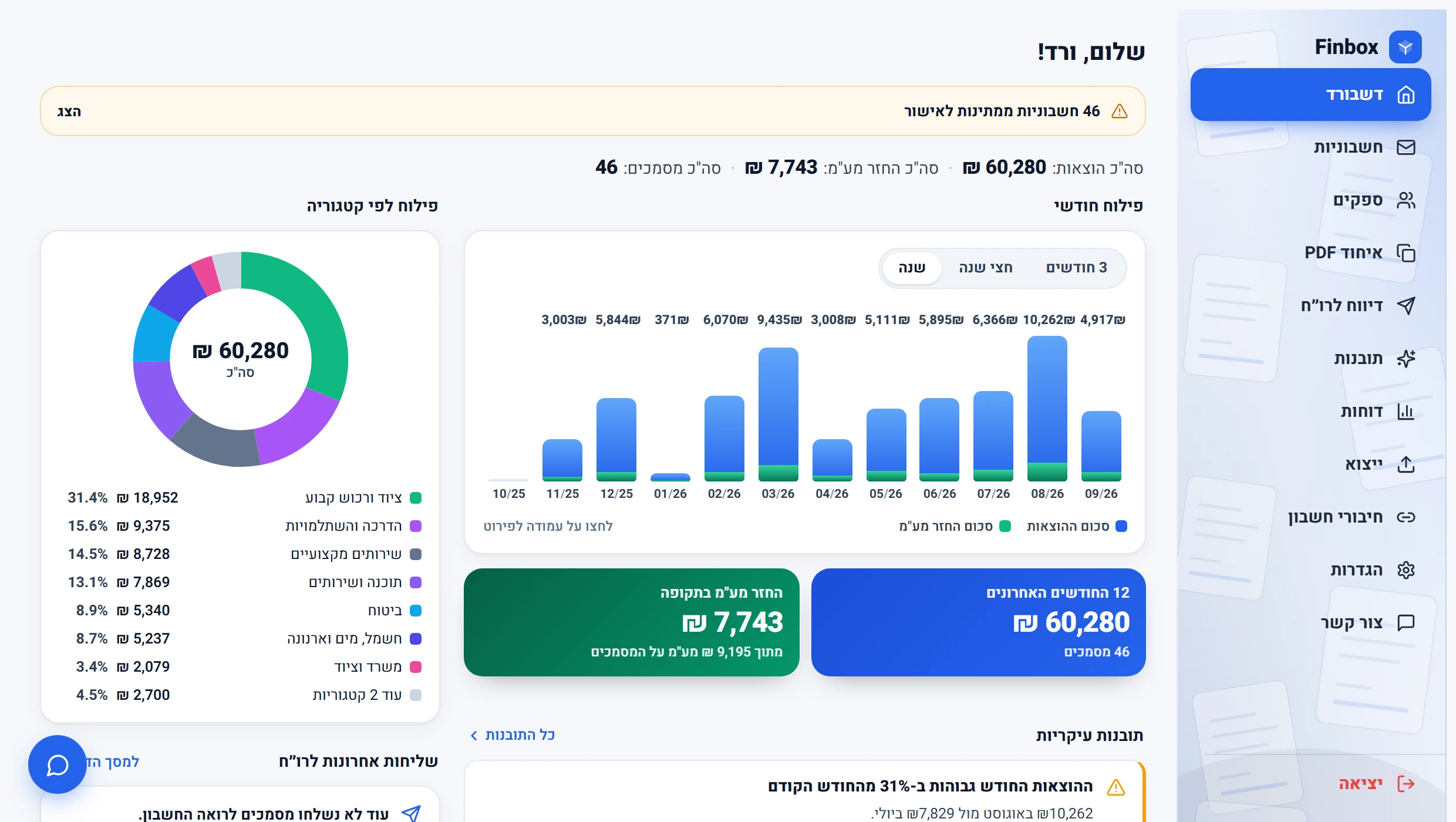Click the 01/26 small bar in chart
This screenshot has height=822, width=1456.
coord(670,477)
